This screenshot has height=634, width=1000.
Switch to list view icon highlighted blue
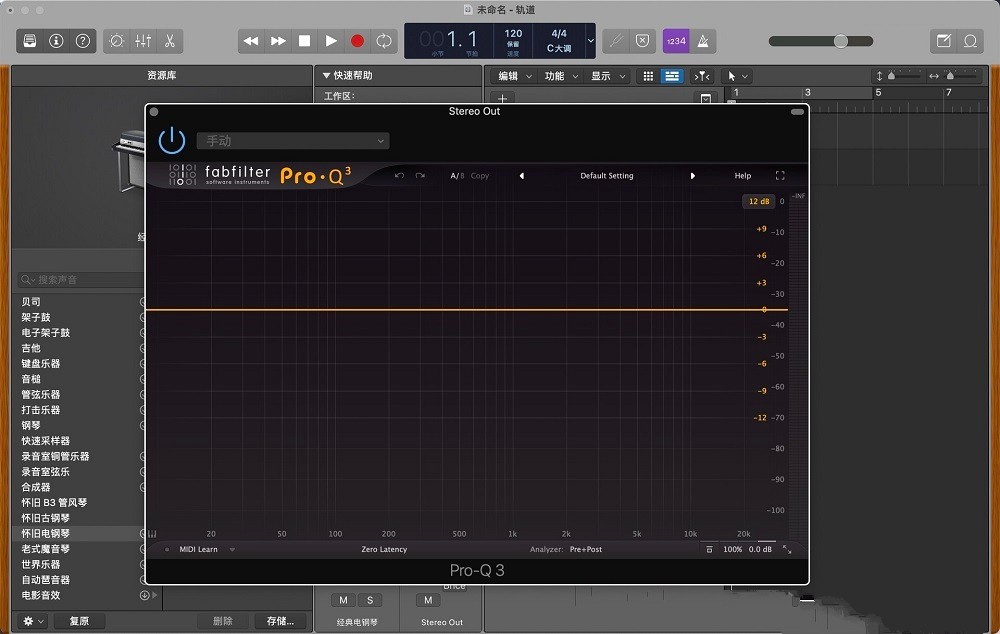tap(672, 77)
